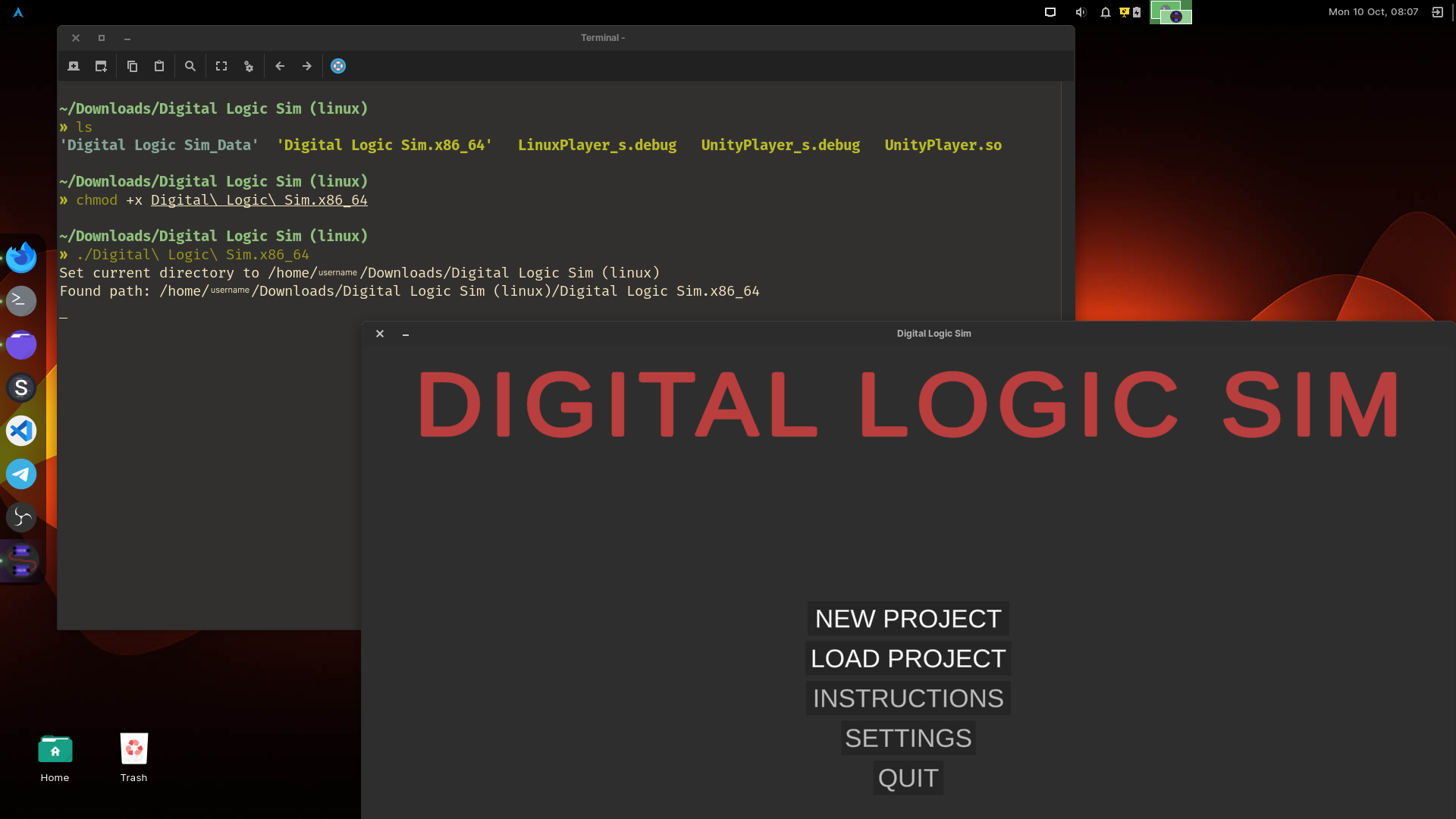Launch Firefox from the dock

[21, 257]
